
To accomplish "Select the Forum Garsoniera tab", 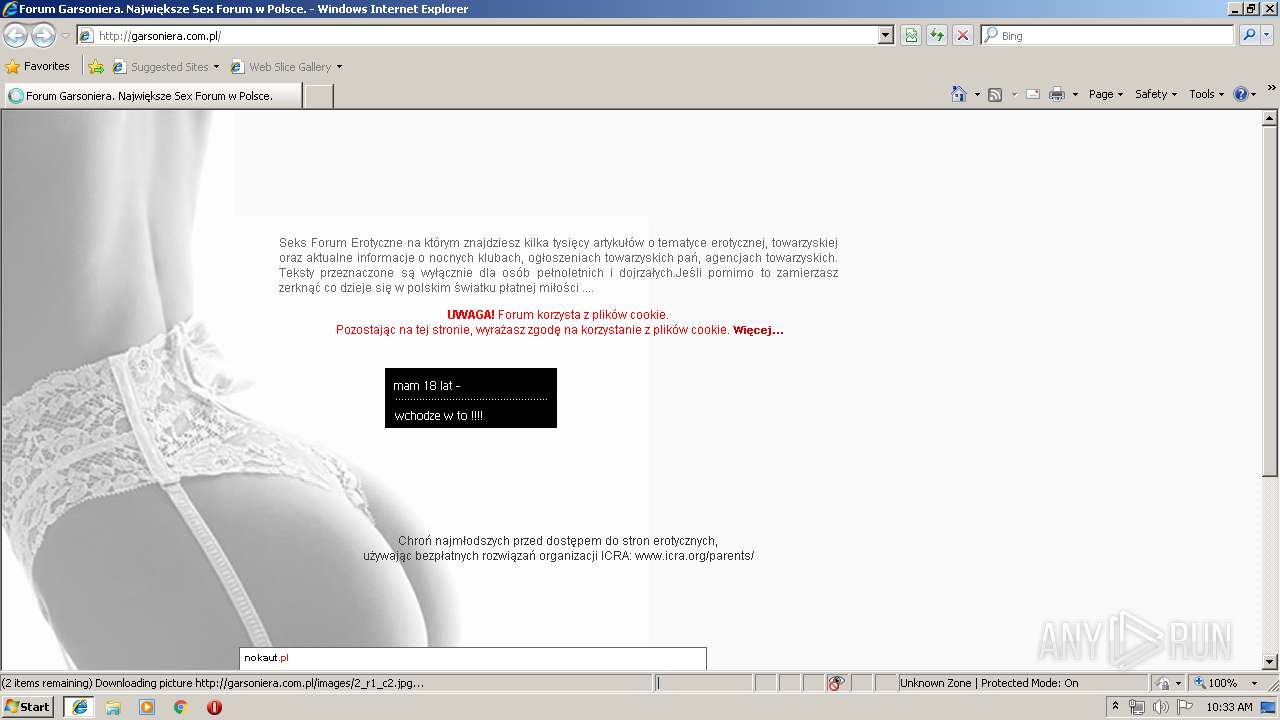I will 152,96.
